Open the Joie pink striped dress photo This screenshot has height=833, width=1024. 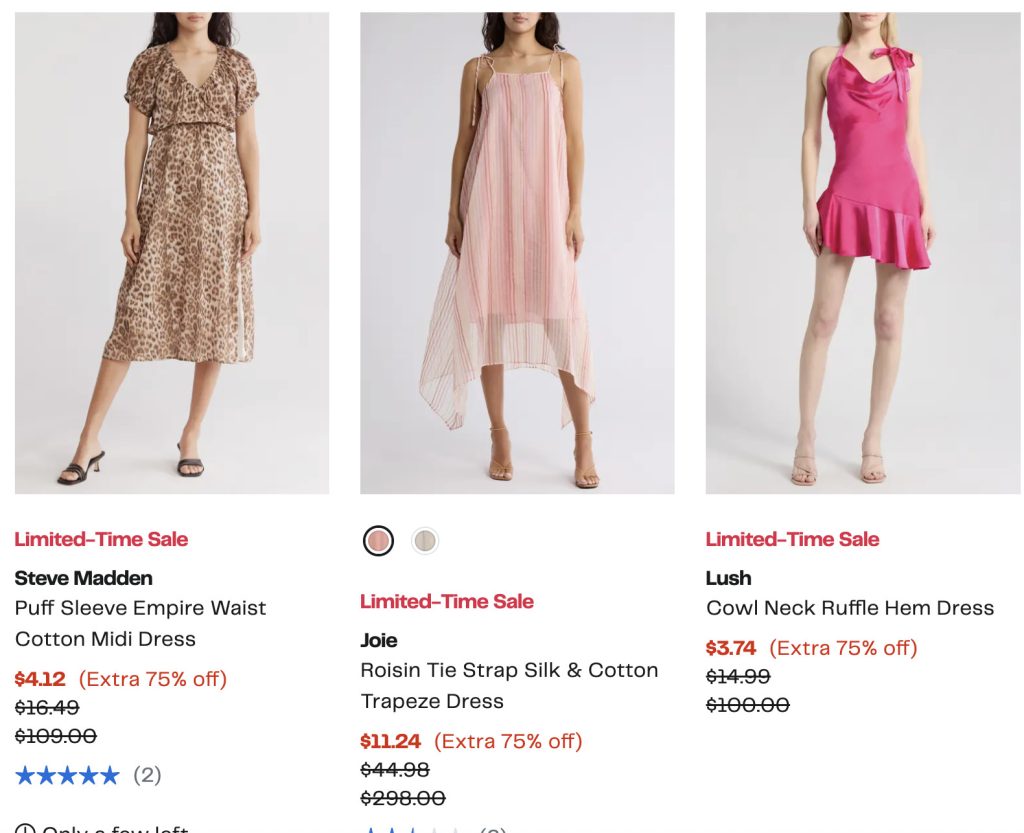(517, 252)
